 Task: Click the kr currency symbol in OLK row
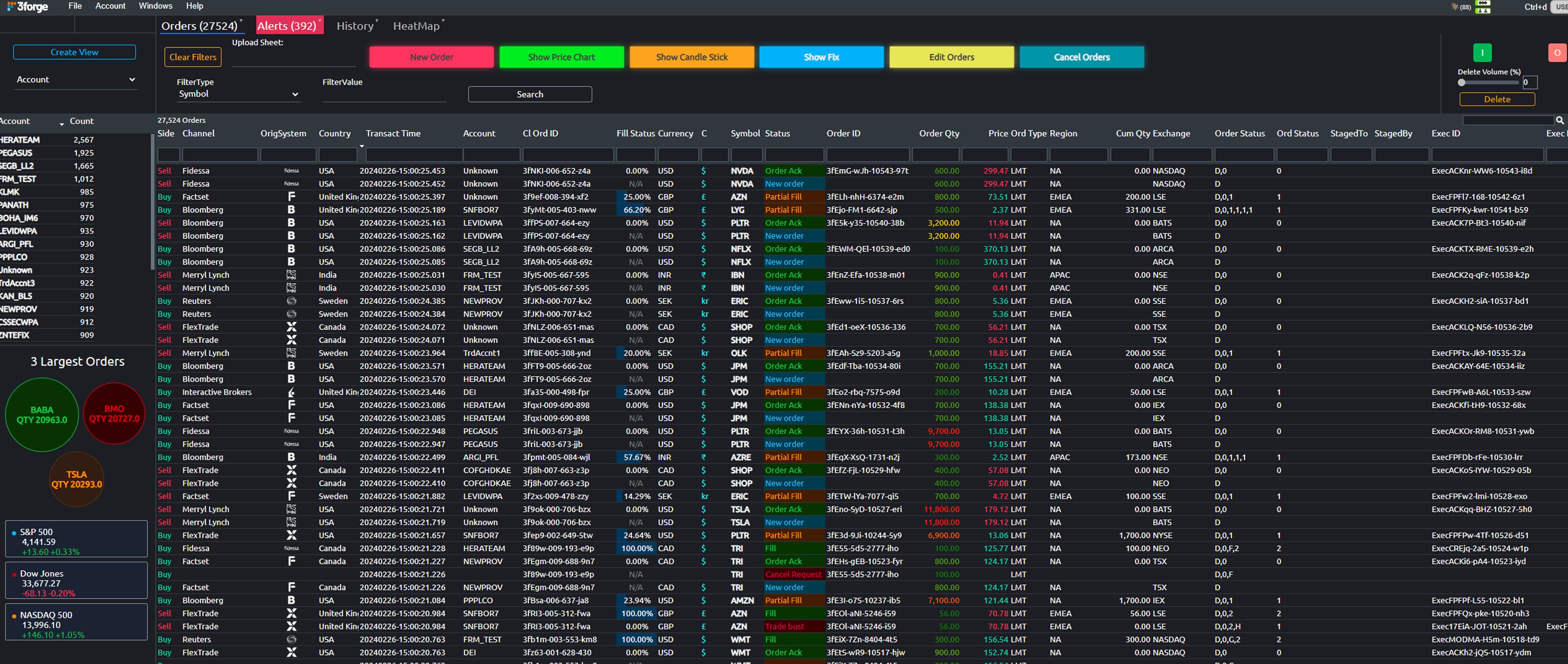click(x=705, y=353)
